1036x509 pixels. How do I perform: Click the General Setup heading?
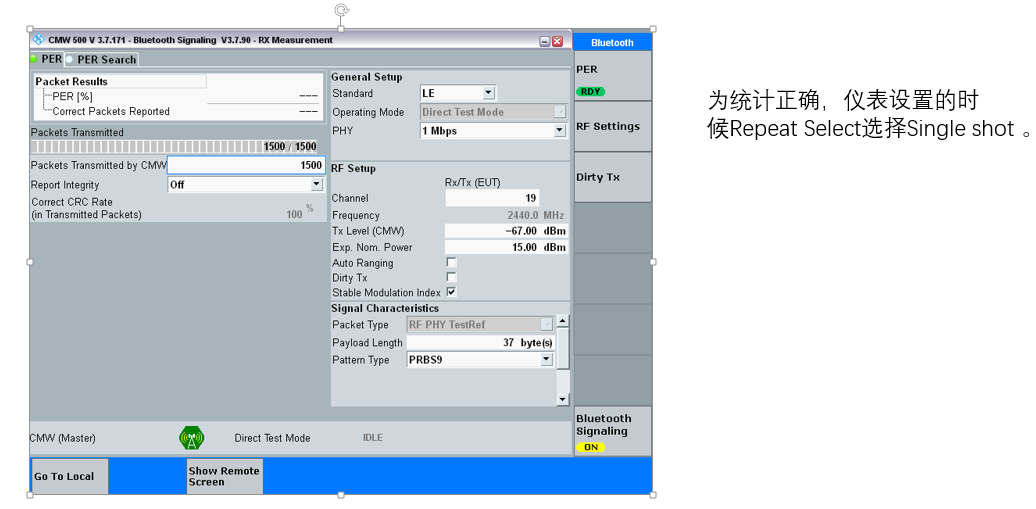367,77
